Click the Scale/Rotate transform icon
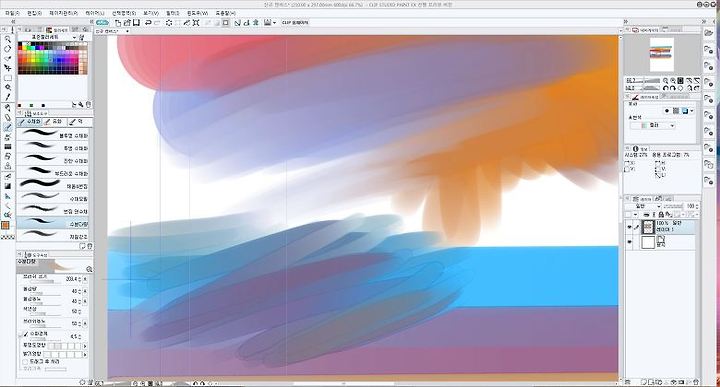Image resolution: width=720 pixels, height=387 pixels. click(196, 22)
